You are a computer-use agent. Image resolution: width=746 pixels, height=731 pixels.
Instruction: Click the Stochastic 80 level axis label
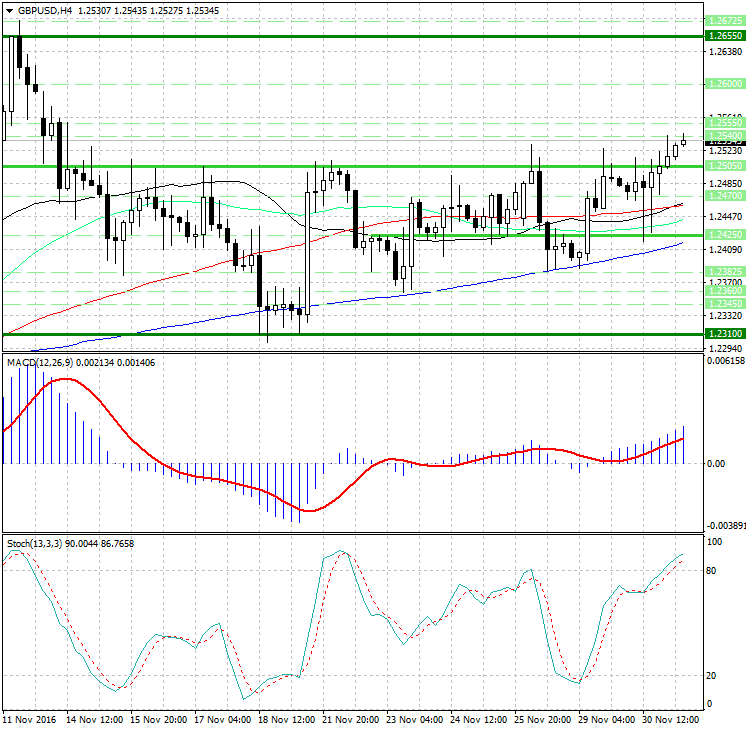[714, 571]
